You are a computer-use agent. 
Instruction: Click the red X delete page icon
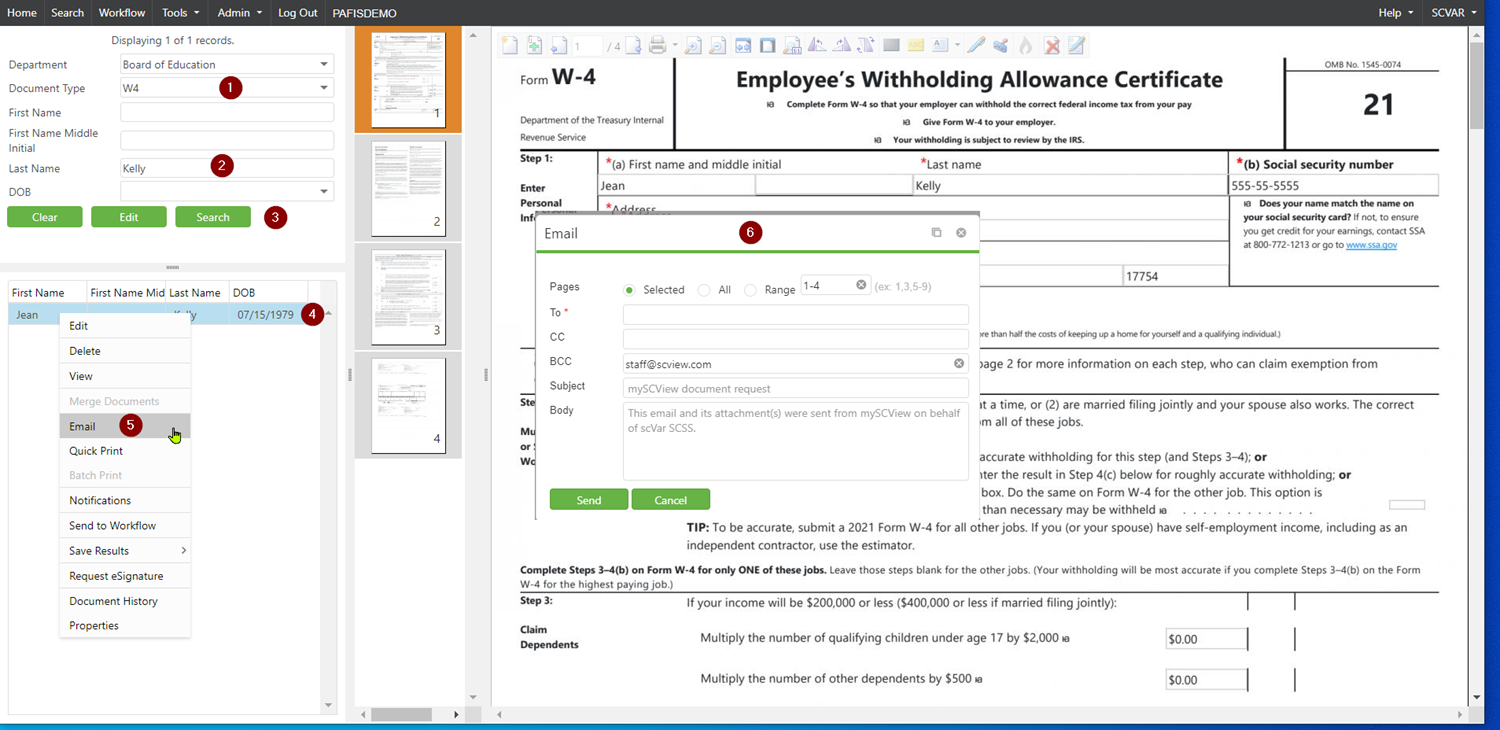coord(1052,46)
